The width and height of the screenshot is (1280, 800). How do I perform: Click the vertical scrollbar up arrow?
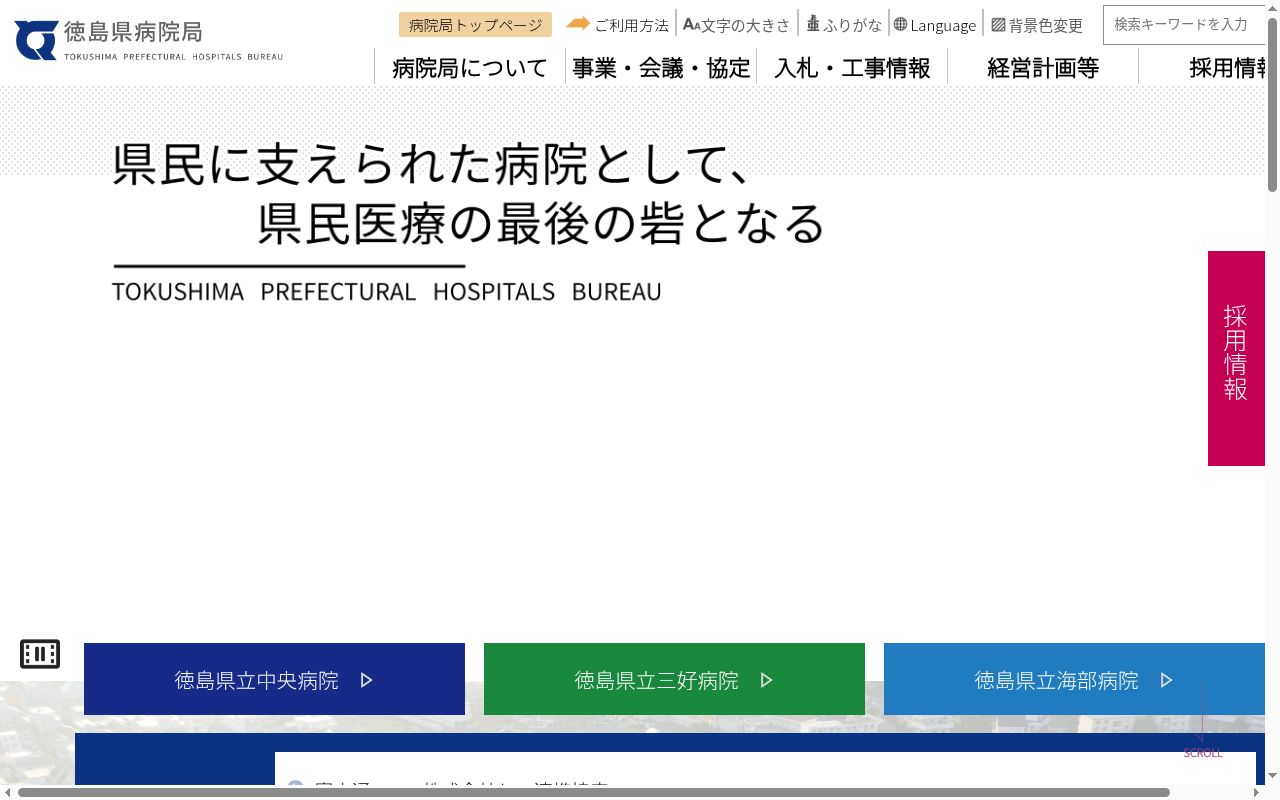[x=1273, y=7]
